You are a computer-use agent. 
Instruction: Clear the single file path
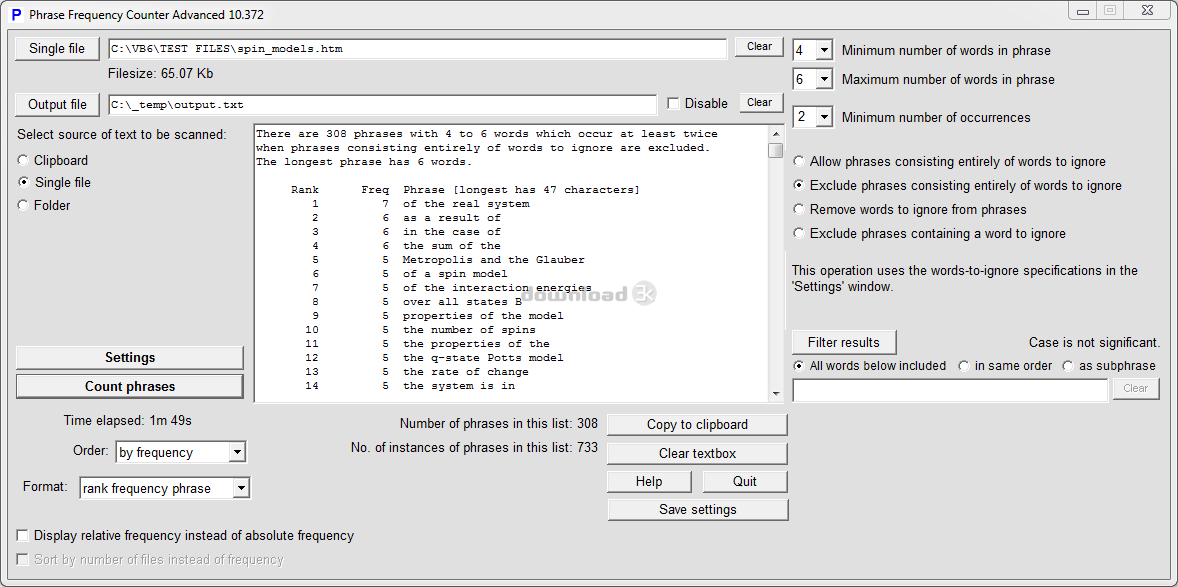pyautogui.click(x=759, y=47)
